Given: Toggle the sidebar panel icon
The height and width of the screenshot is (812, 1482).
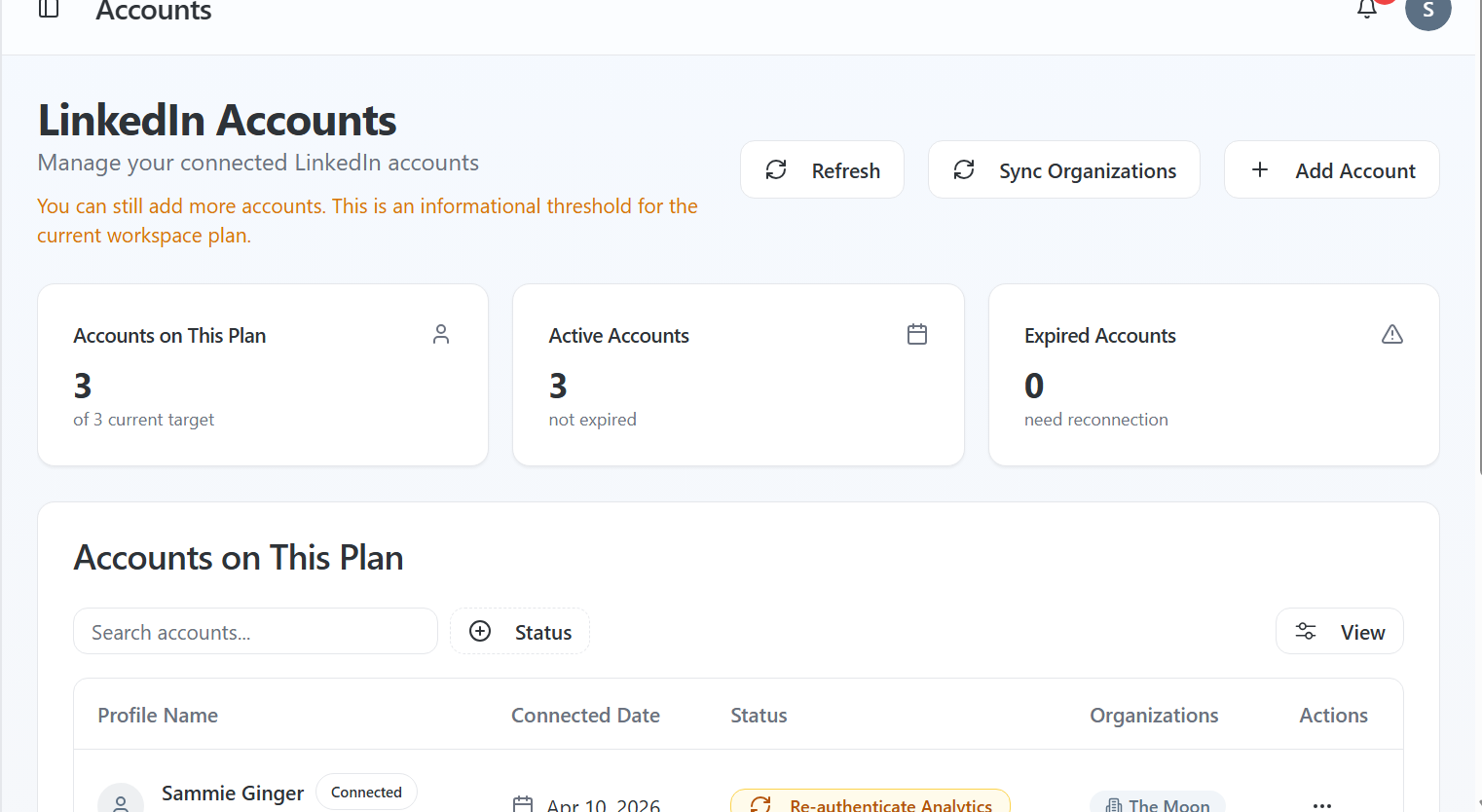Looking at the screenshot, I should pos(49,10).
